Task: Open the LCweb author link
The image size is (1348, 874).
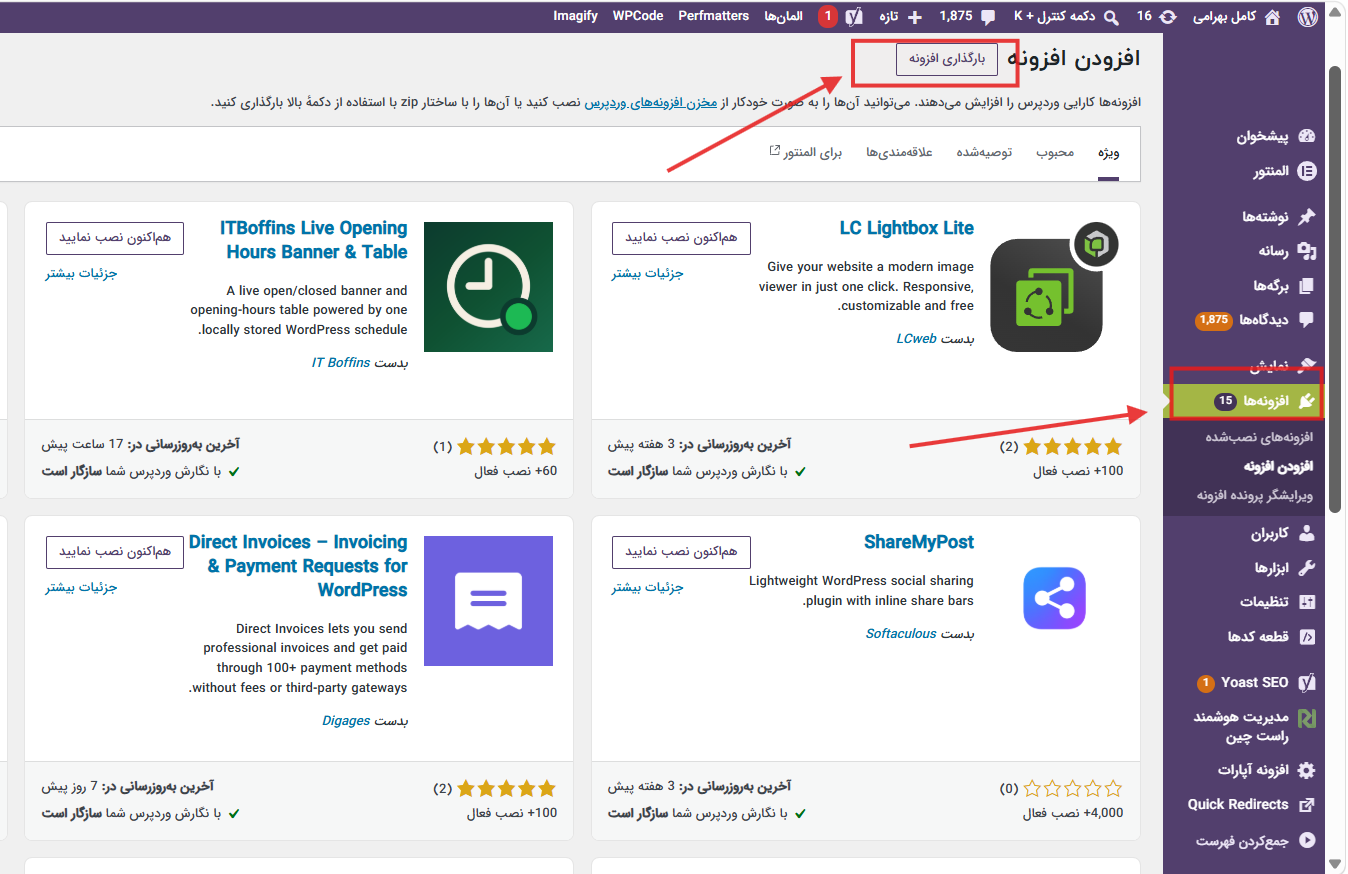Action: (x=917, y=339)
